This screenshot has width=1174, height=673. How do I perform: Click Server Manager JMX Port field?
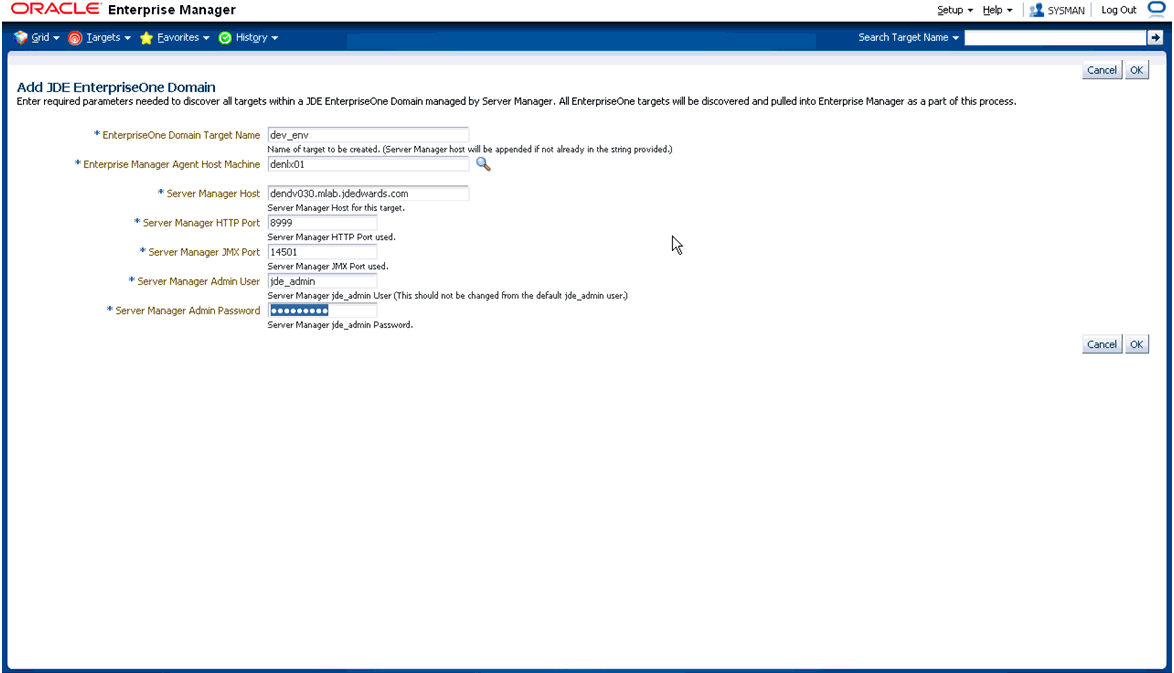pyautogui.click(x=322, y=252)
